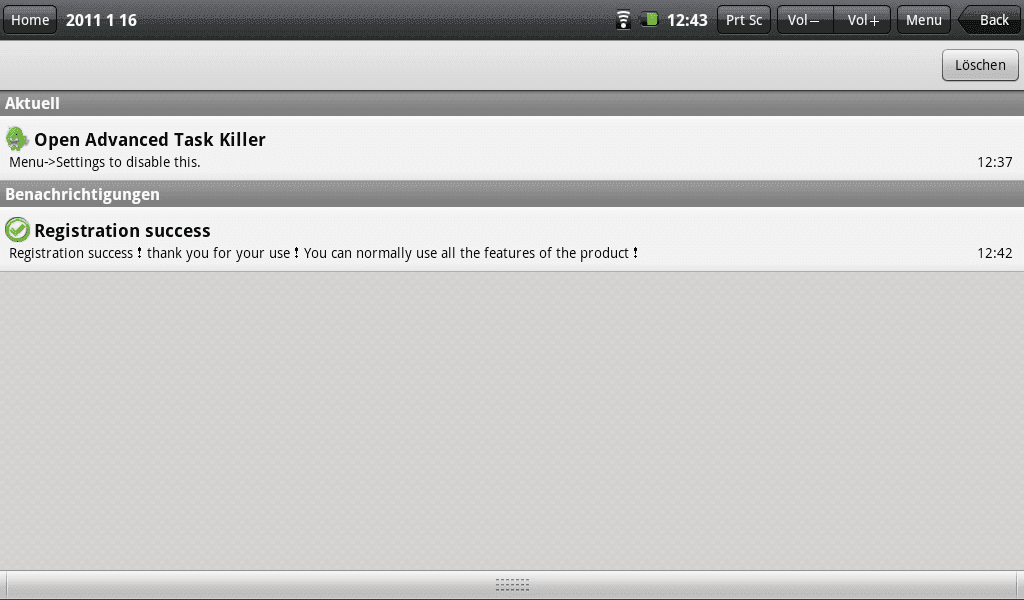
Task: Tap the Wi-Fi signal status icon
Action: point(624,20)
